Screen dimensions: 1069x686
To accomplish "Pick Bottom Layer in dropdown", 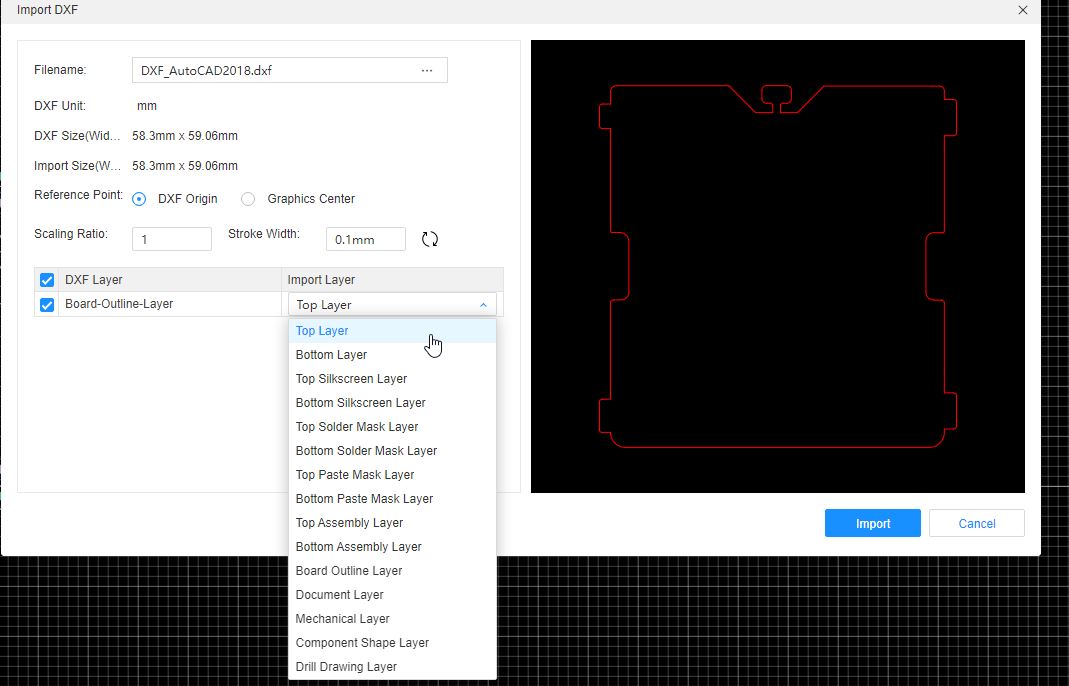I will tap(331, 355).
